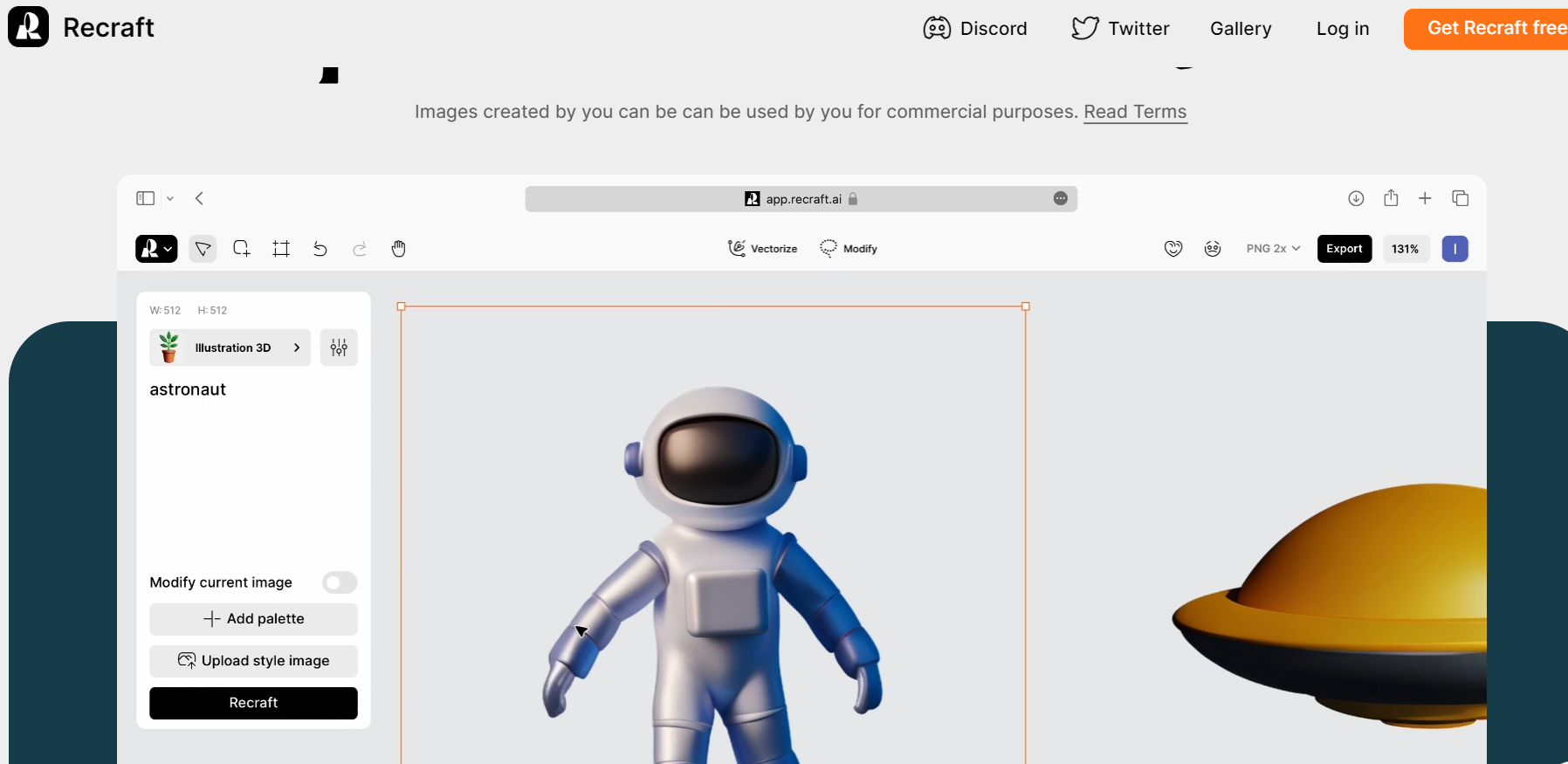1568x764 pixels.
Task: Toggle Modify current image switch
Action: tap(340, 582)
